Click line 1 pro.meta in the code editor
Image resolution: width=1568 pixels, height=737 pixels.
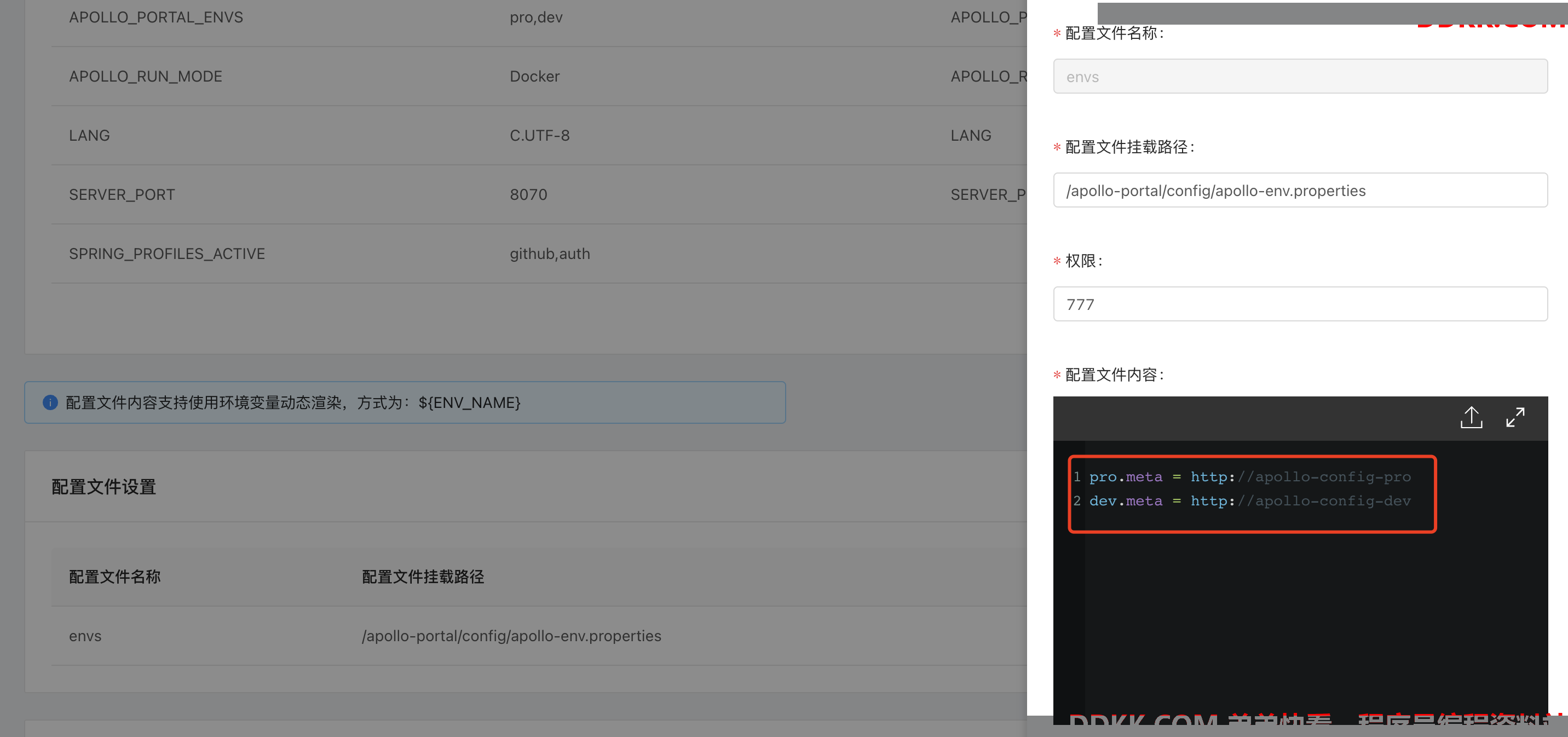coord(1250,476)
